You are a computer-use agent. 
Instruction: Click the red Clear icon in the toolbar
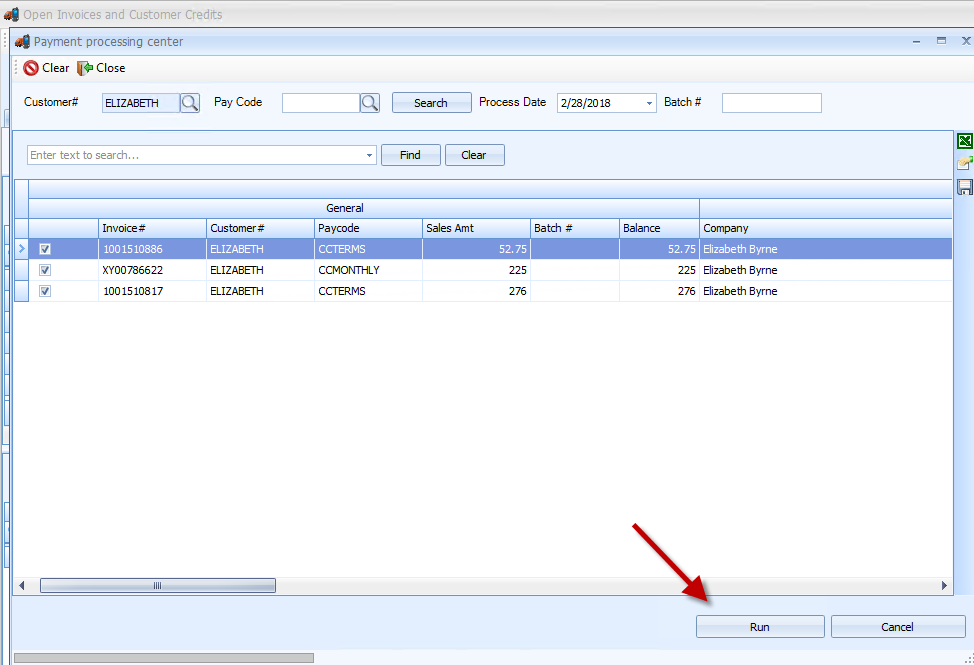(31, 68)
